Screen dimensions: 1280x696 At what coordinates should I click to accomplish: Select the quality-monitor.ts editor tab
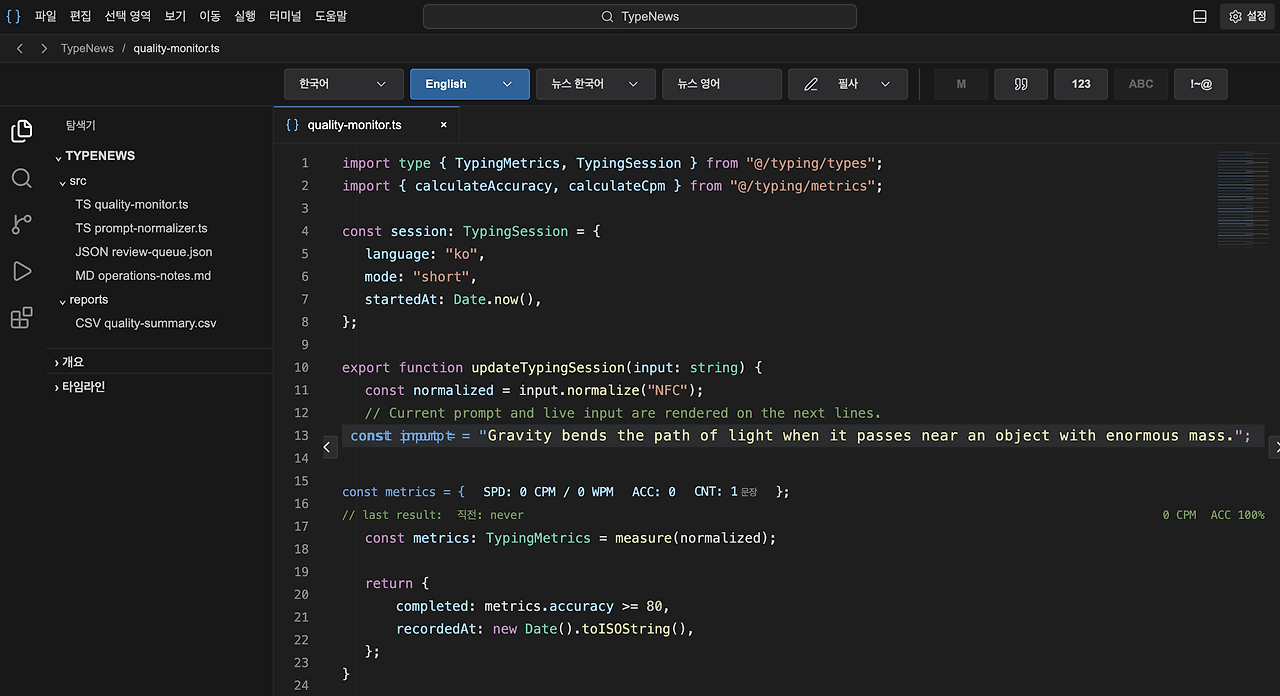tap(366, 125)
